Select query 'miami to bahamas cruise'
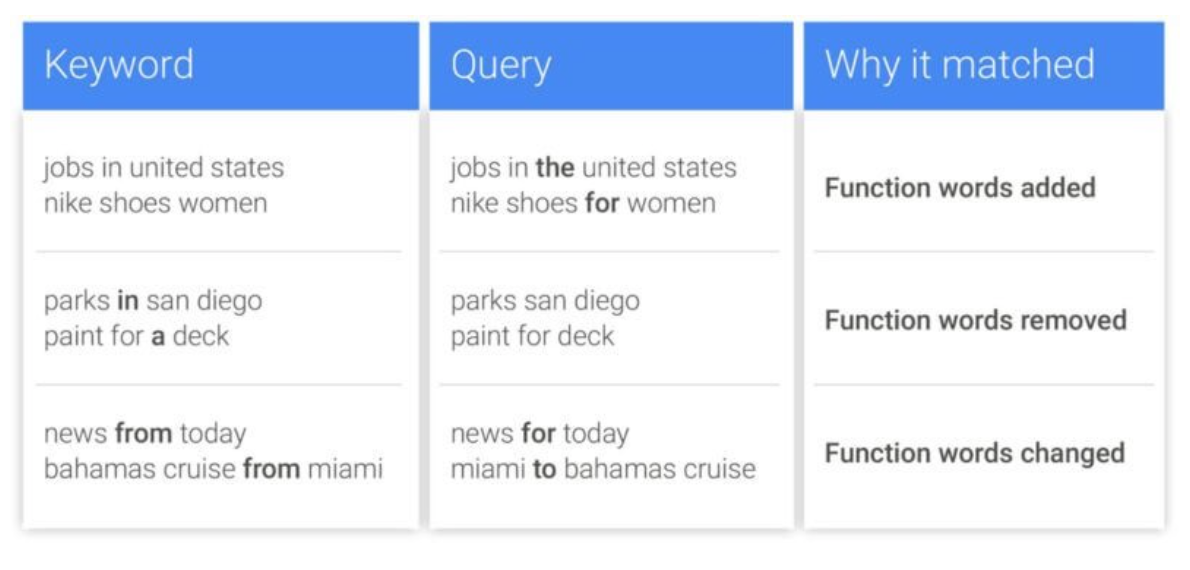 [x=602, y=468]
